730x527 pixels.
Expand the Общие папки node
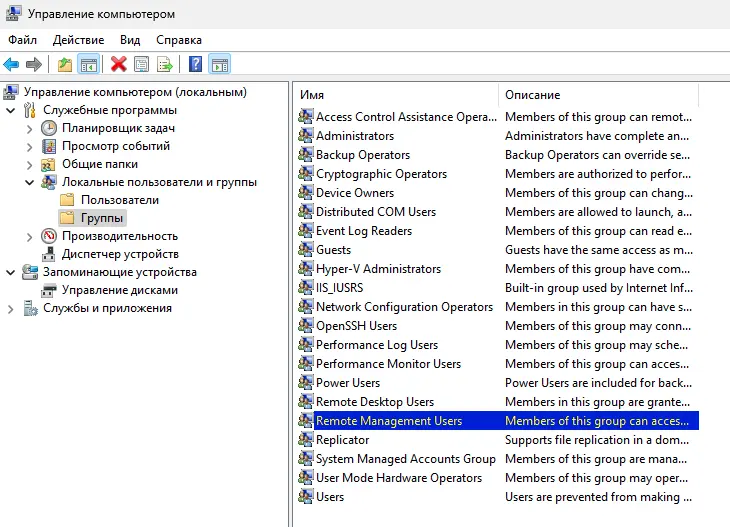coord(30,165)
